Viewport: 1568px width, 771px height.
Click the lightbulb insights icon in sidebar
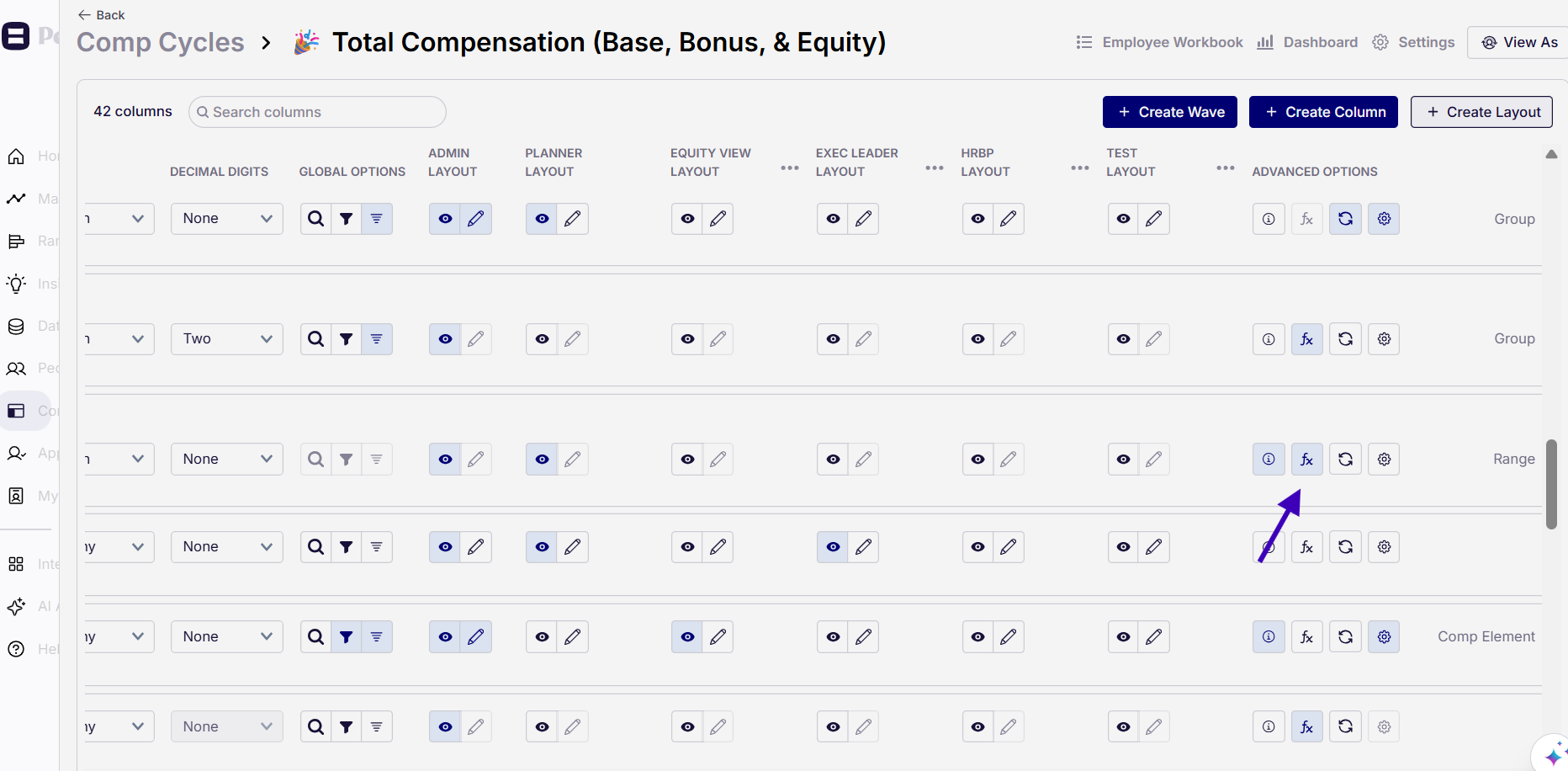(16, 284)
